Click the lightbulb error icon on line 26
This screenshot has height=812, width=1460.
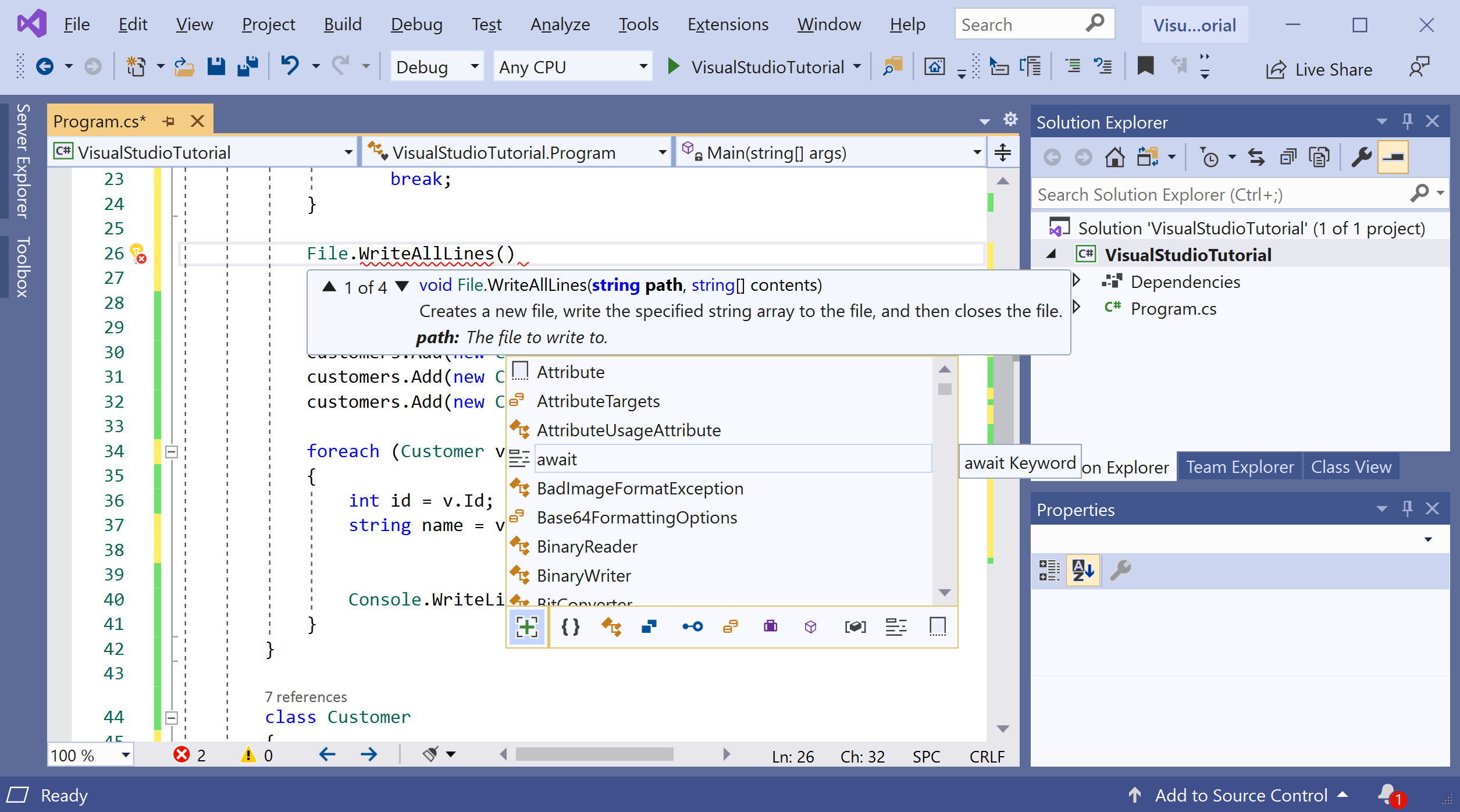click(138, 254)
